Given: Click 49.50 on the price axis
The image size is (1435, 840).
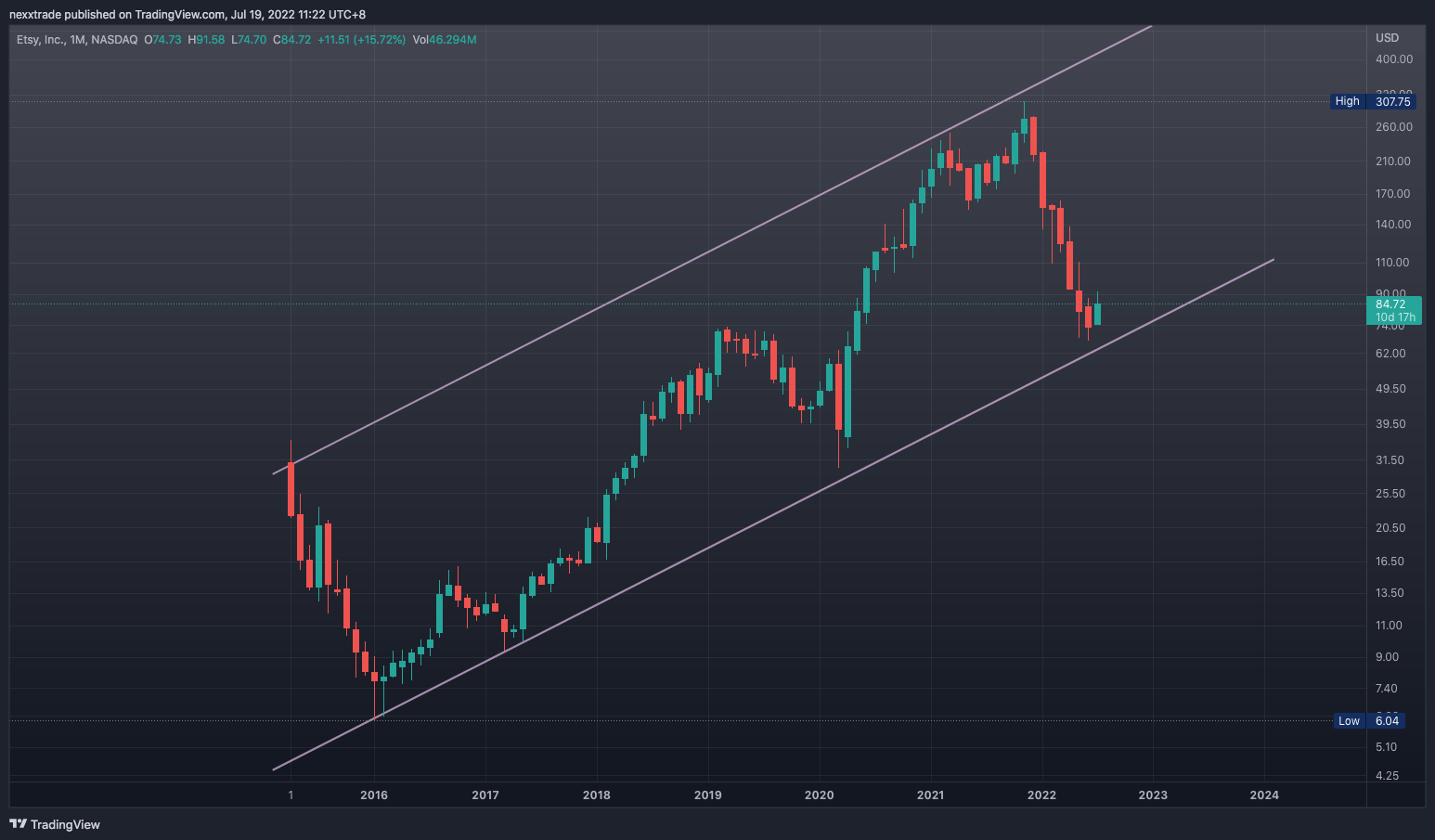Looking at the screenshot, I should 1390,388.
